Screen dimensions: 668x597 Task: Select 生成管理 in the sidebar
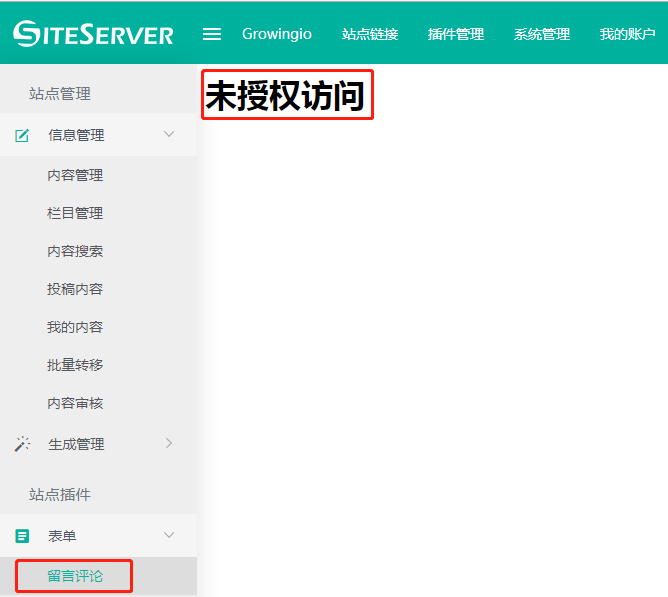coord(76,444)
